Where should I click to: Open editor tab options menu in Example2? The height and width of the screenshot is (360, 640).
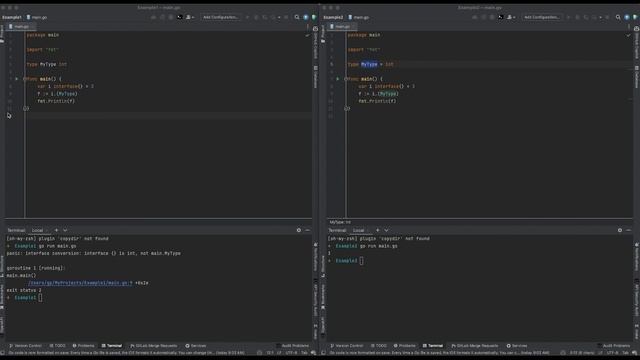coord(629,27)
